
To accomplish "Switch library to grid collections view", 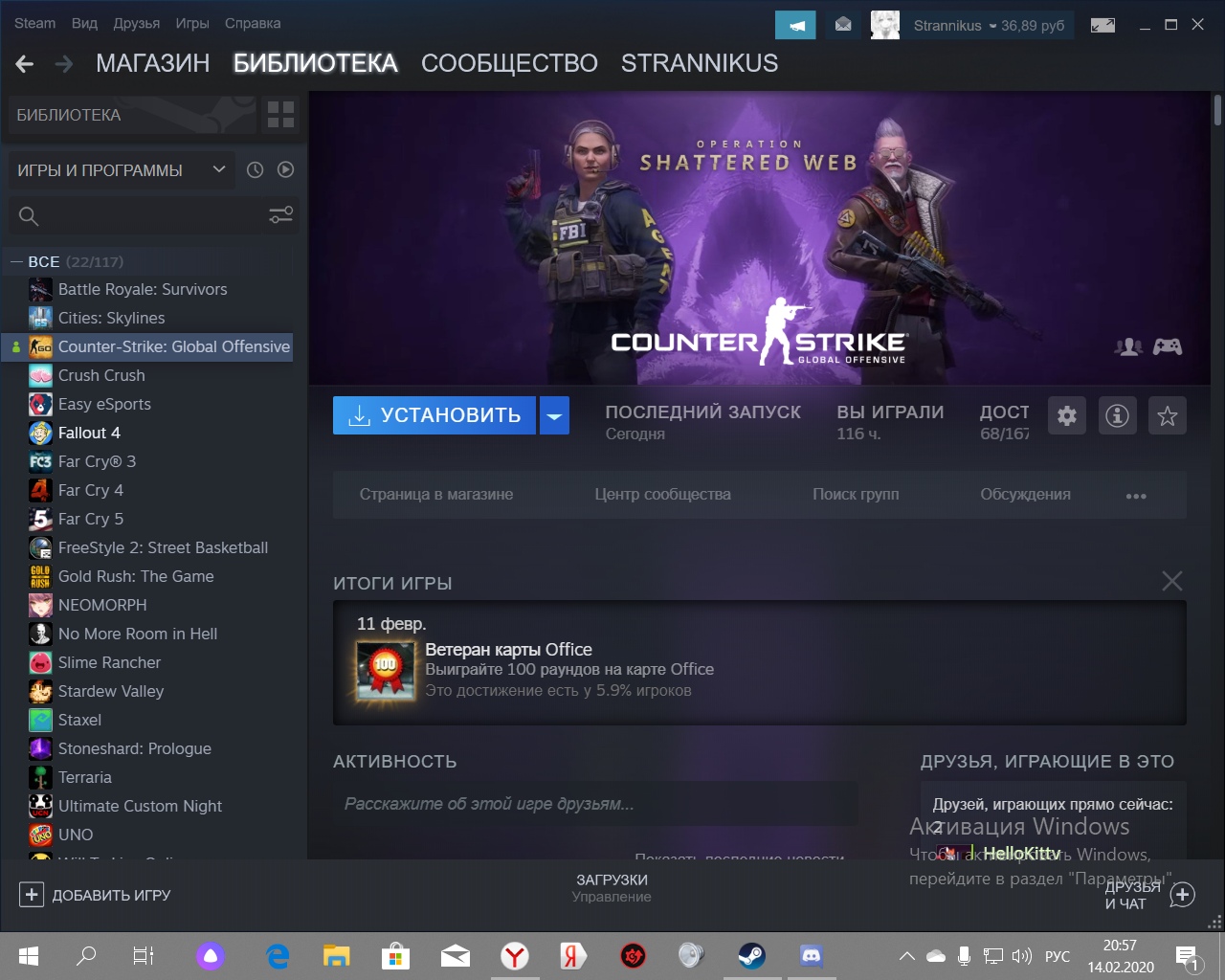I will (280, 115).
